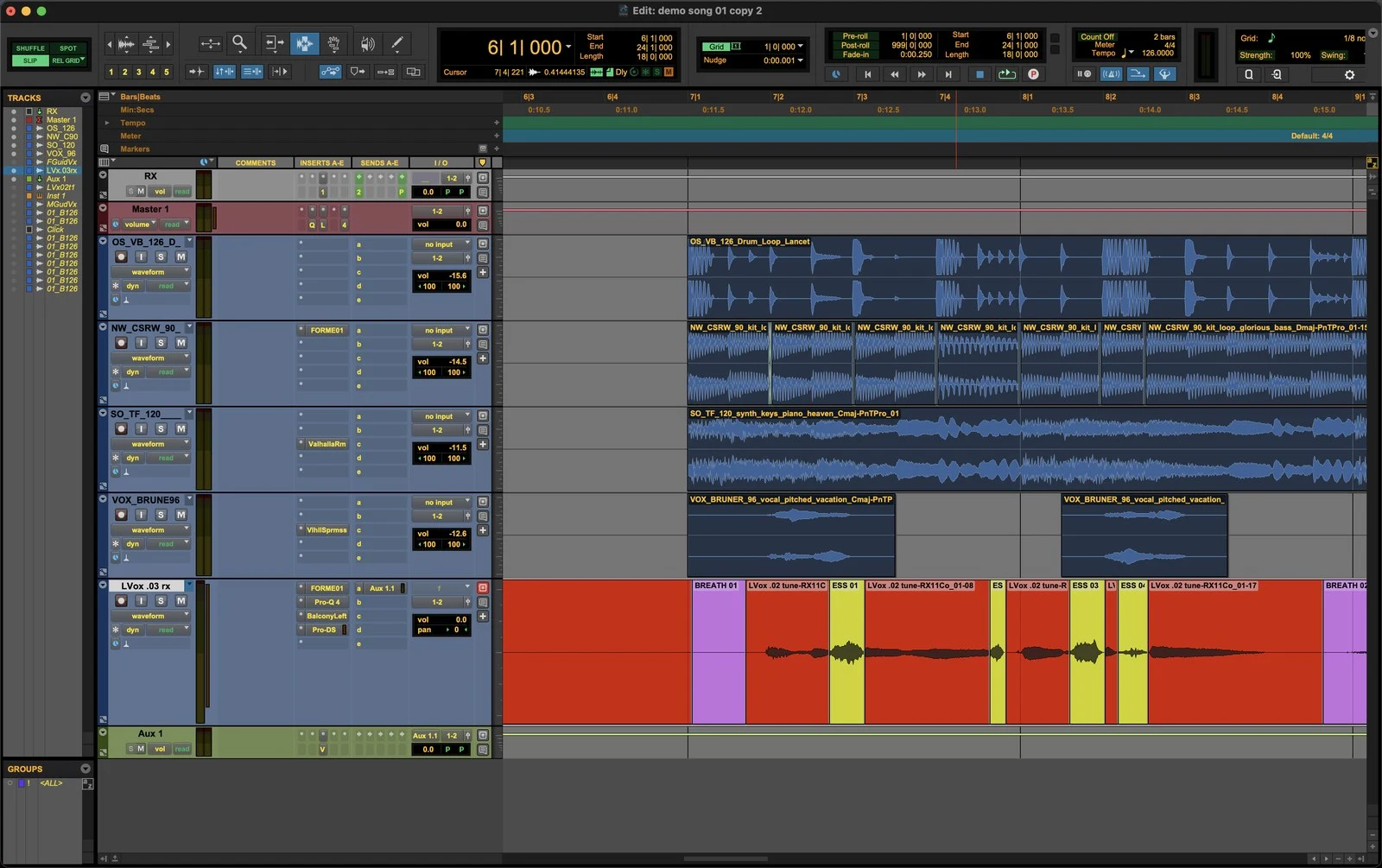Screen dimensions: 1382x868
Task: Open the Nudge value dropdown arrow
Action: pos(801,60)
